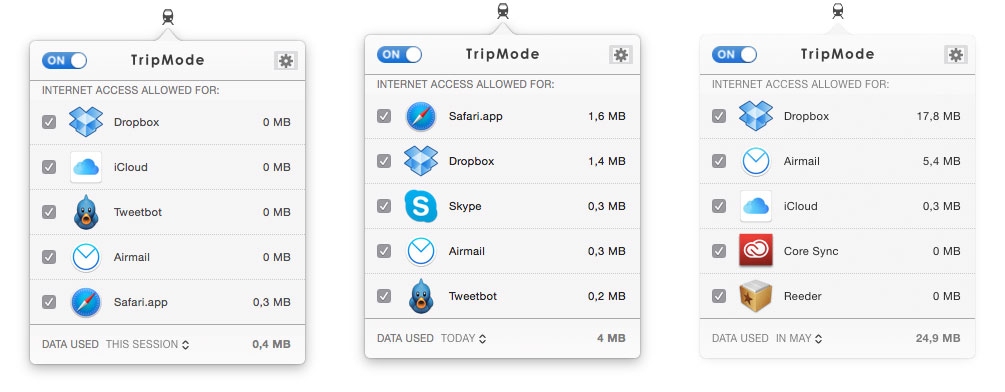Screen dimensions: 1005x392
Task: Click the iCloud icon in the This Session panel
Action: [86, 167]
